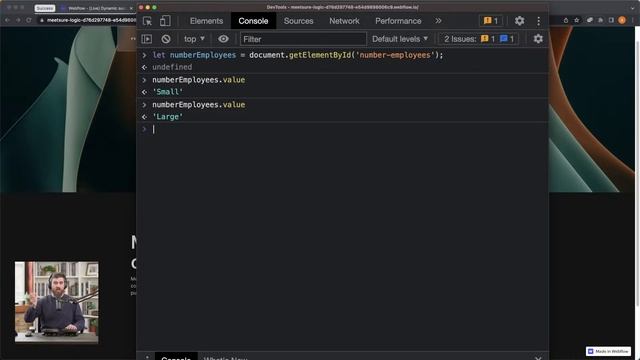Click the browser back arrow

pyautogui.click(x=7, y=20)
